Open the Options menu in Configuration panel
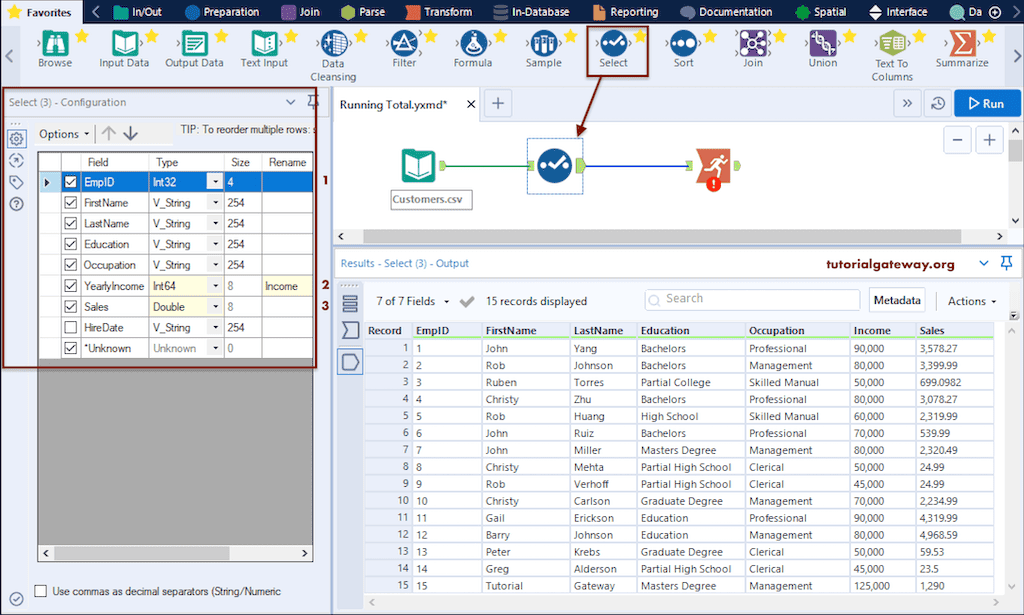Image resolution: width=1024 pixels, height=615 pixels. (62, 133)
